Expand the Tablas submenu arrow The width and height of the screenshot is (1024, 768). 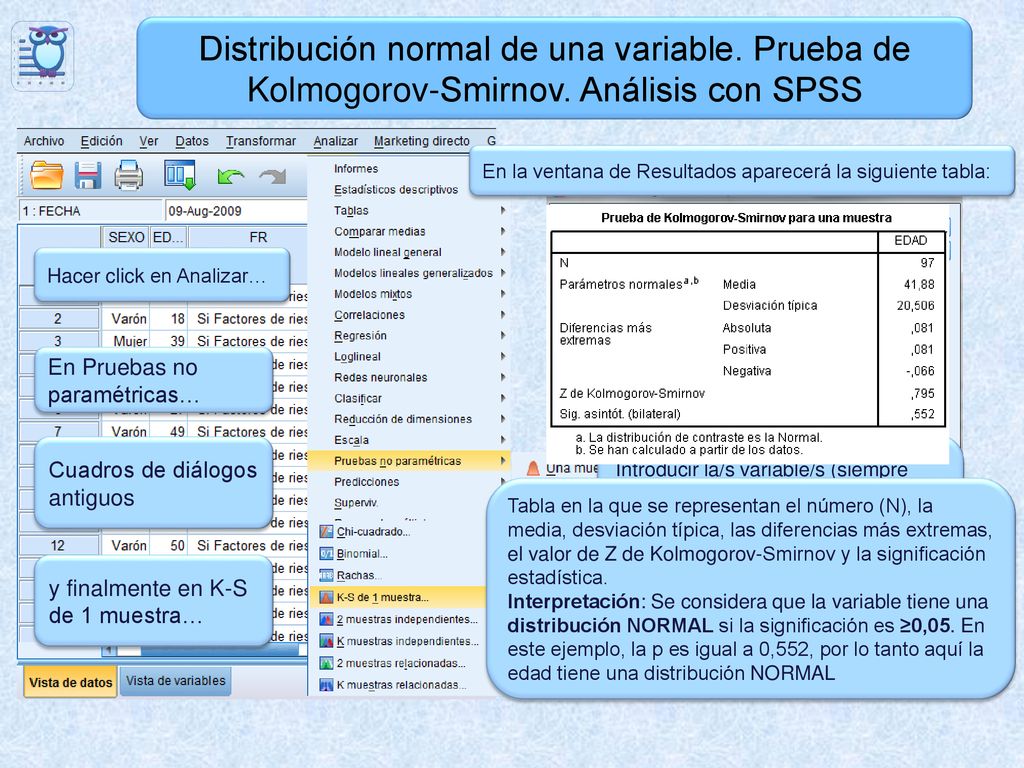click(x=503, y=210)
